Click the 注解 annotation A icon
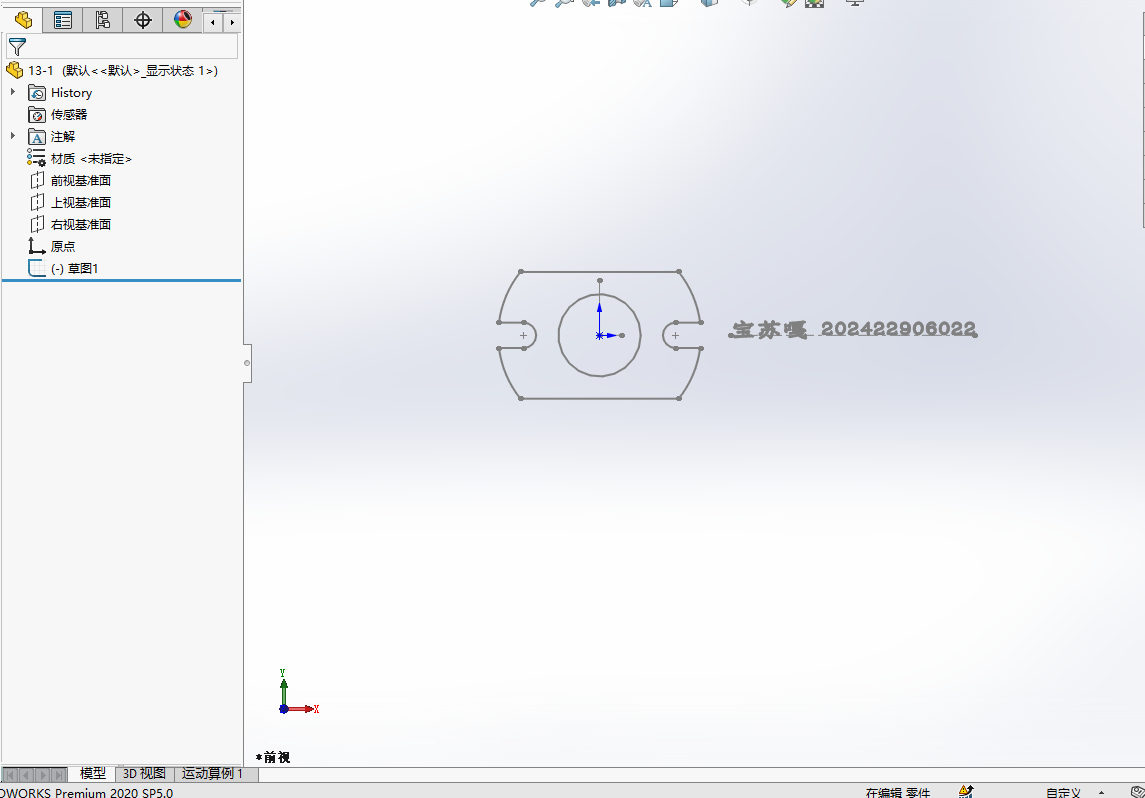This screenshot has height=798, width=1145. [x=37, y=137]
